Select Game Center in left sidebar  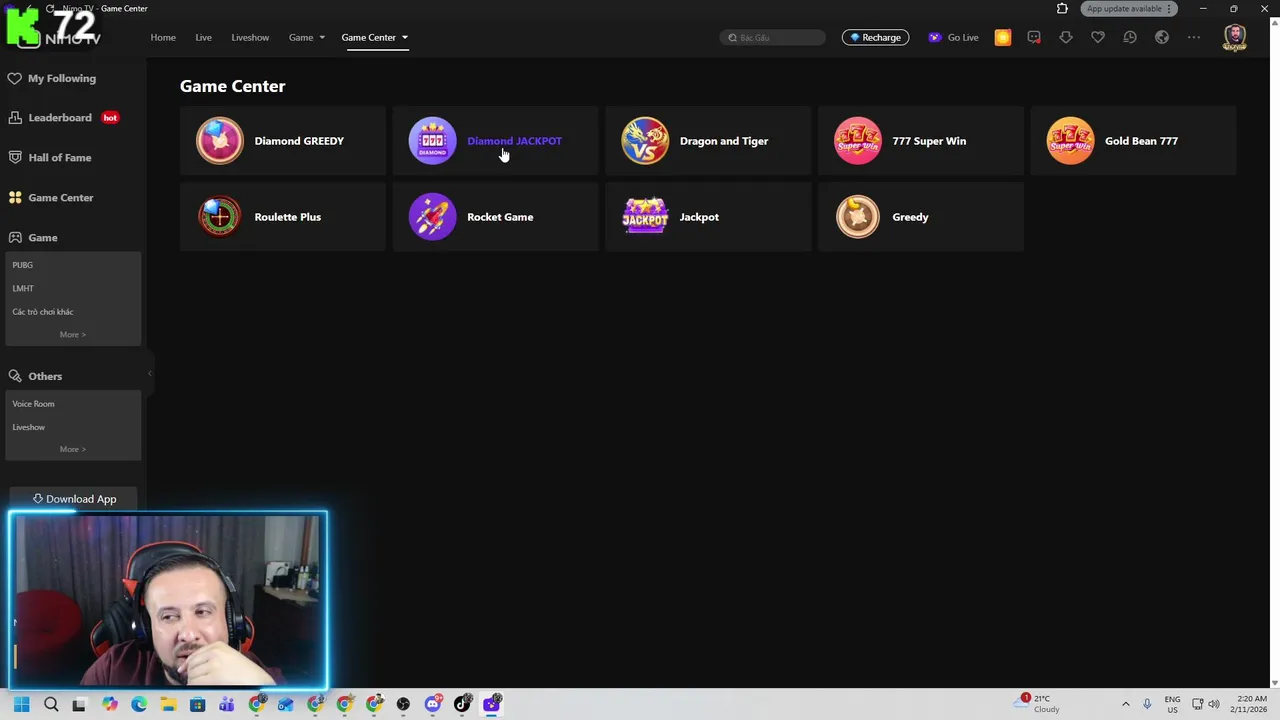point(51,197)
